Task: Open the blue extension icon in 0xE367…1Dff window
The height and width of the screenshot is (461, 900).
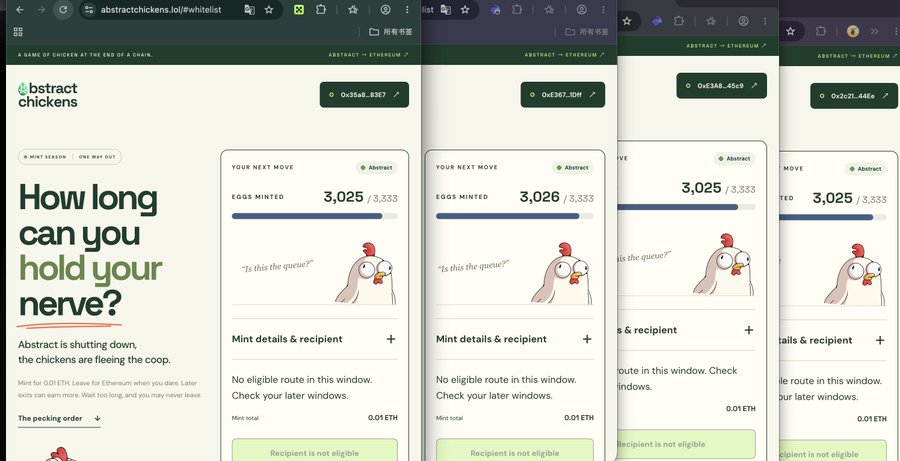Action: point(495,10)
